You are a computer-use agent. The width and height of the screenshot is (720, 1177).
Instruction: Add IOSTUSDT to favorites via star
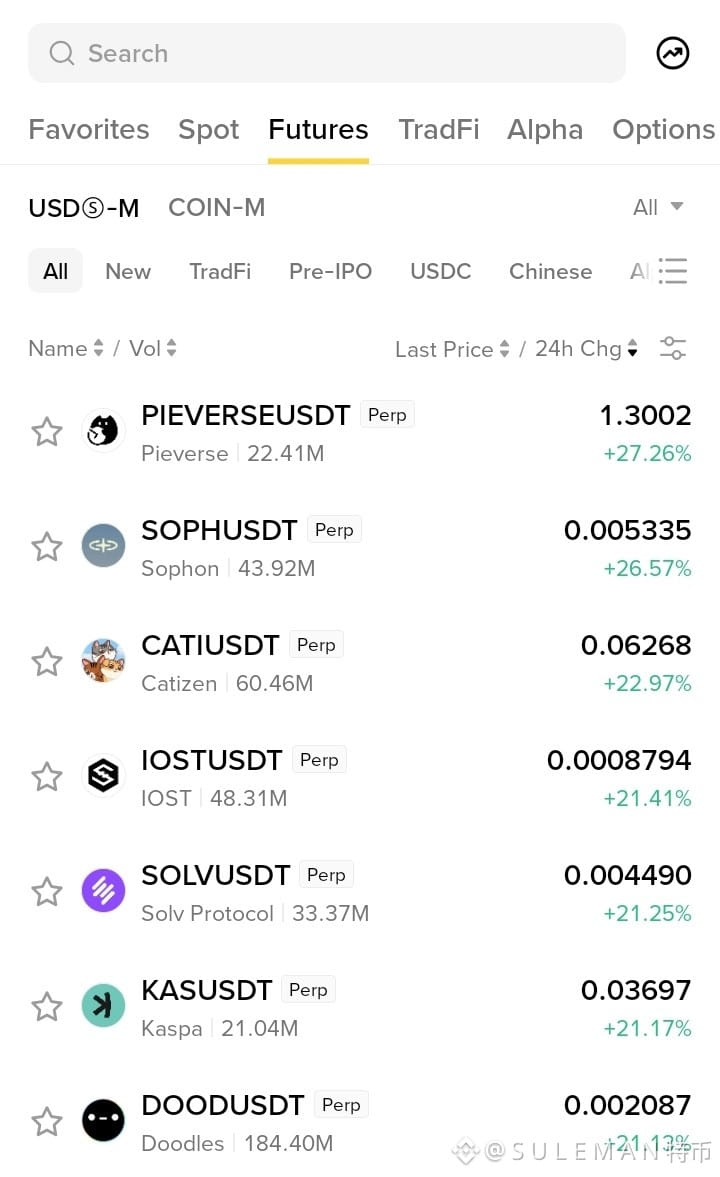click(x=47, y=776)
